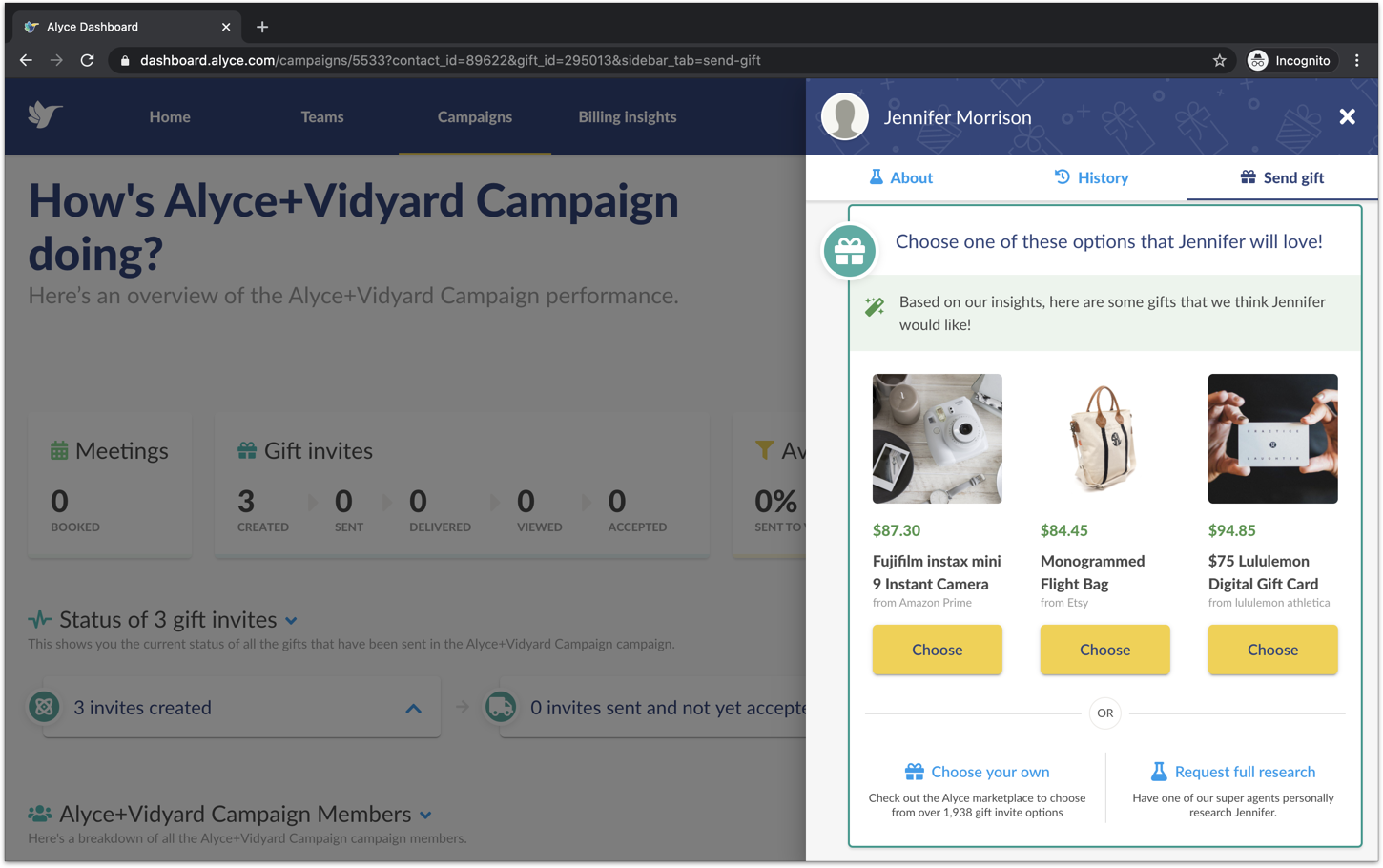Click the $87.30 price
This screenshot has height=868, width=1383.
tap(897, 530)
